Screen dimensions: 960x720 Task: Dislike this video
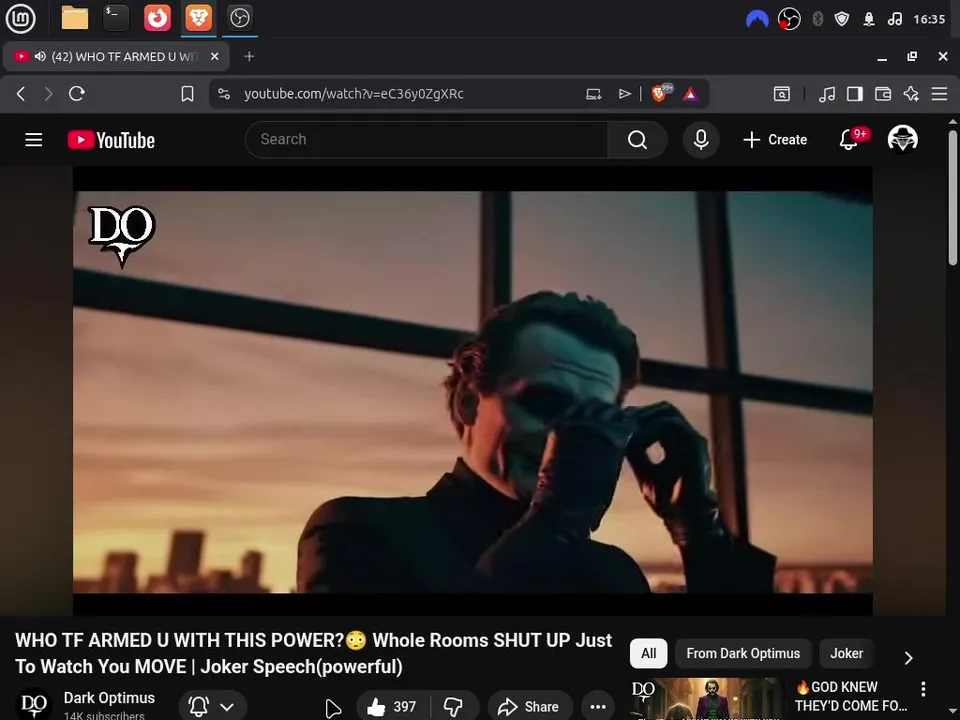pyautogui.click(x=454, y=707)
